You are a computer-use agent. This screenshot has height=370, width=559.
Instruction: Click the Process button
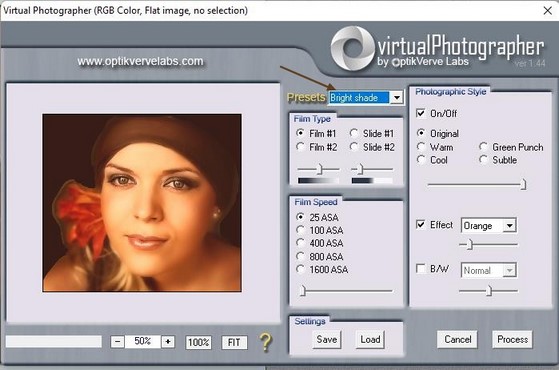tap(512, 339)
